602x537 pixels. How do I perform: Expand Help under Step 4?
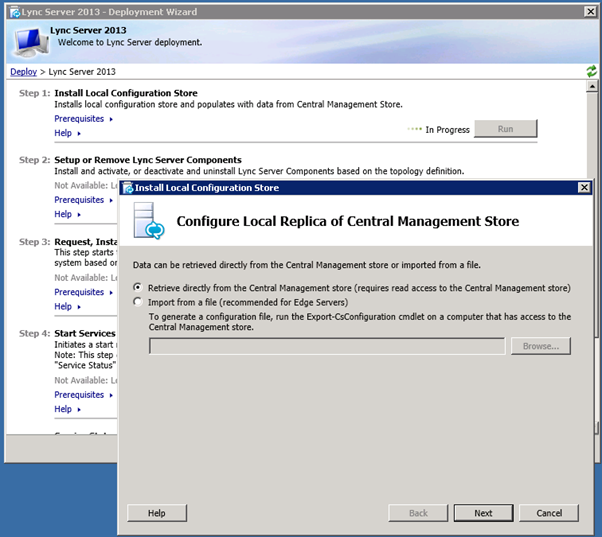pyautogui.click(x=66, y=409)
